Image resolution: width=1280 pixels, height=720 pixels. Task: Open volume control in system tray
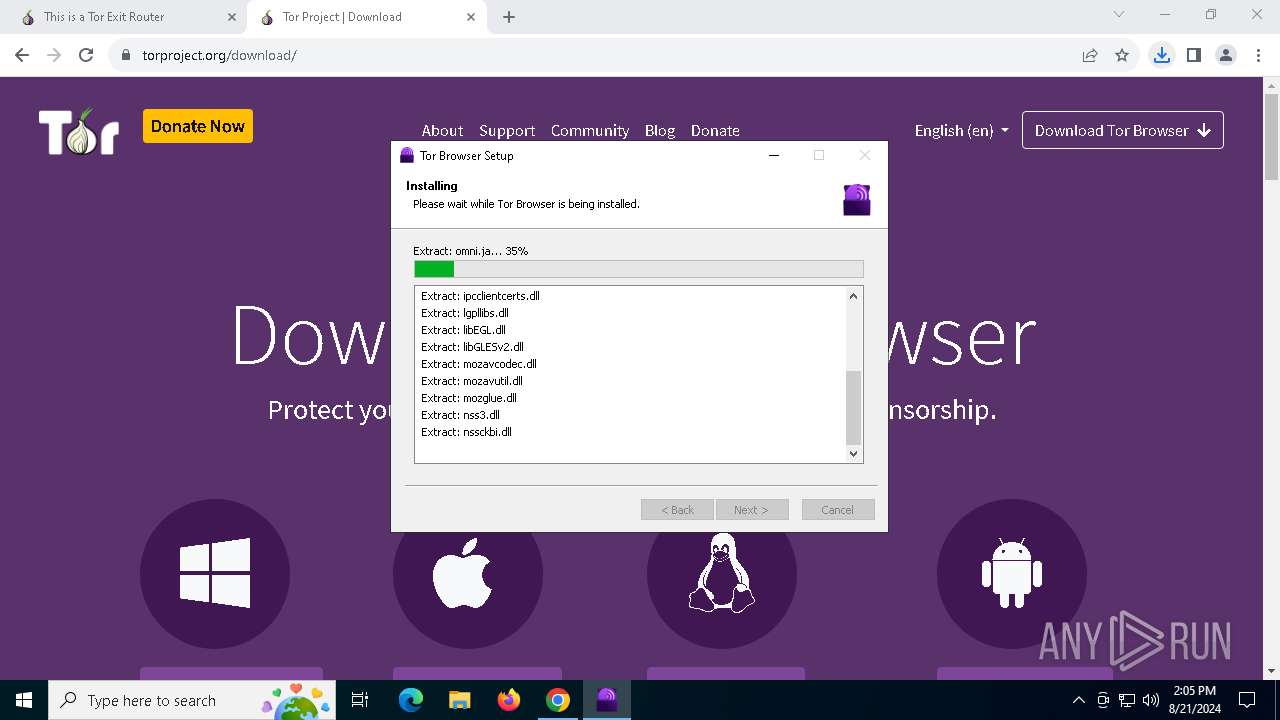(x=1151, y=700)
